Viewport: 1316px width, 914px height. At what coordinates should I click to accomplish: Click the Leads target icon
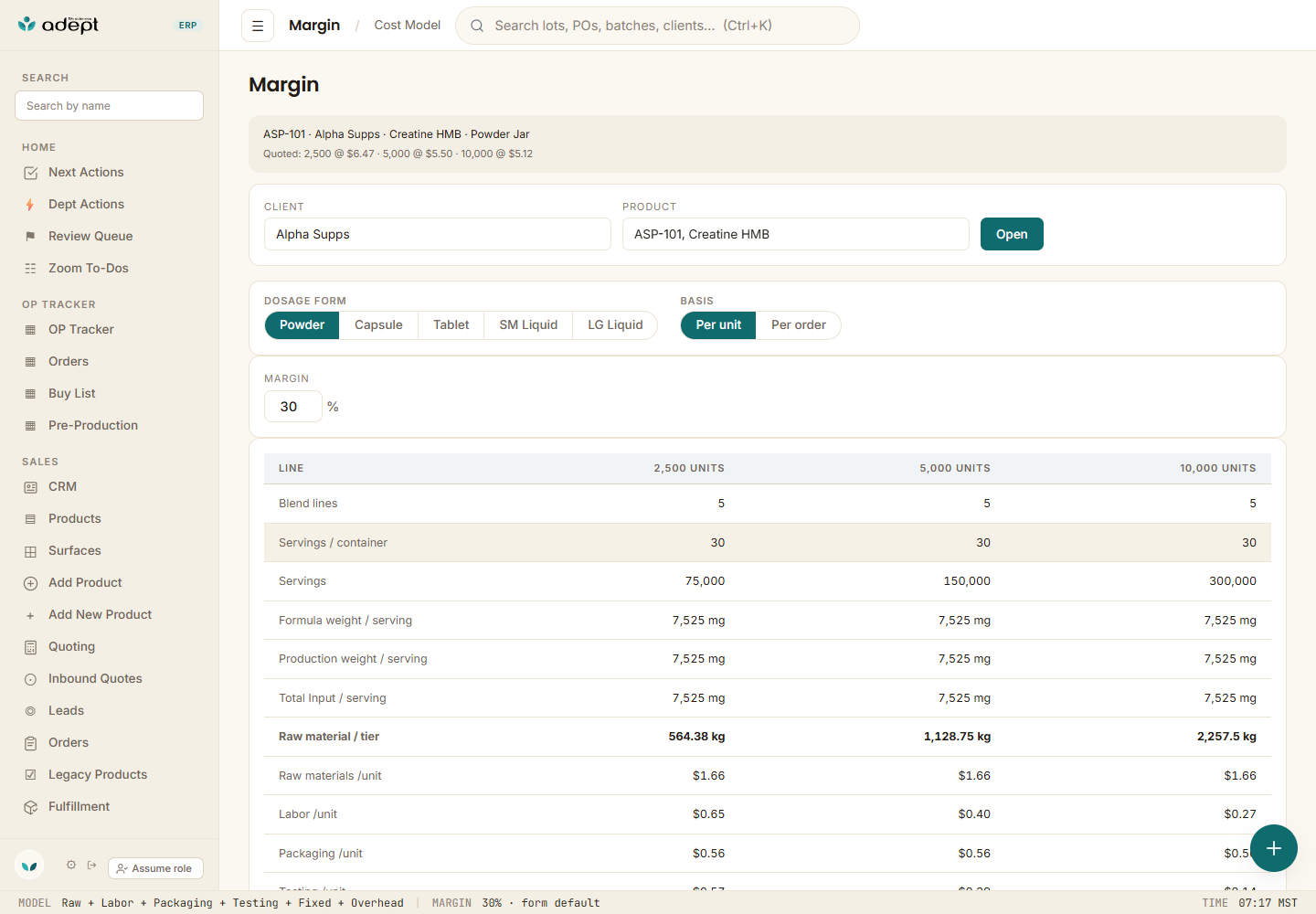pos(30,711)
